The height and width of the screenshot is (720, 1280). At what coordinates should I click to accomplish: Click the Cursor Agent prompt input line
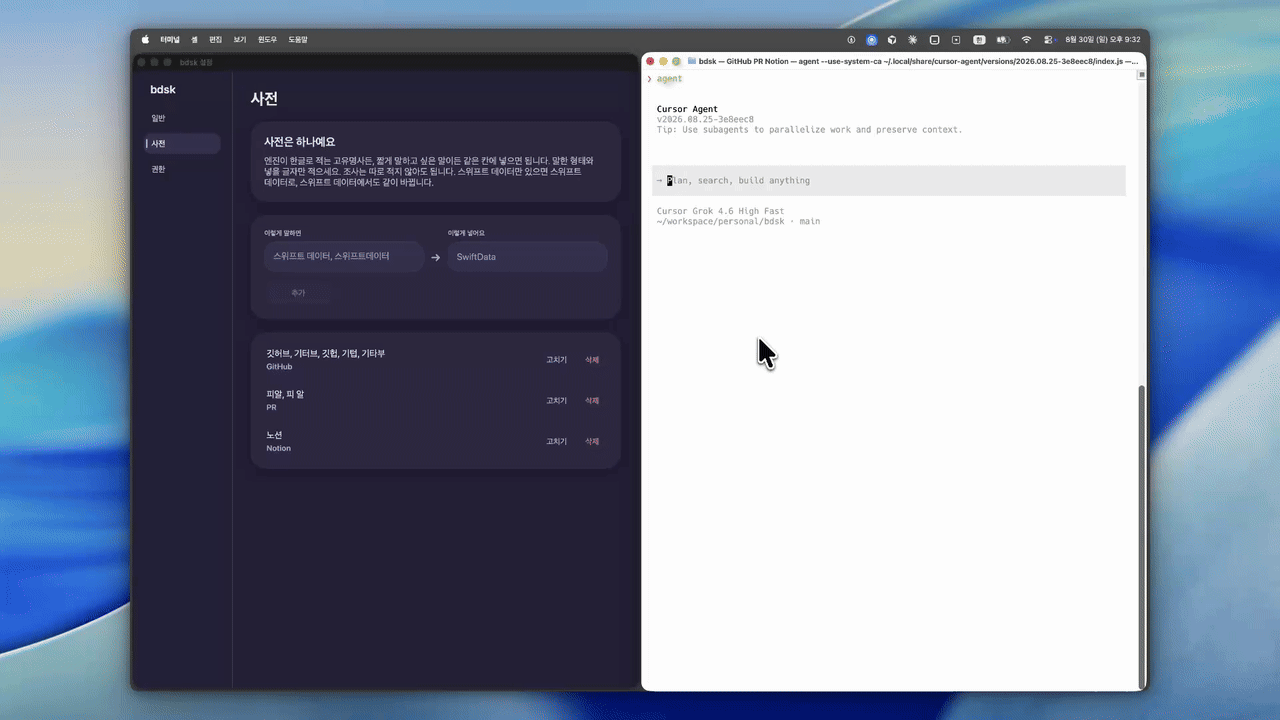[889, 181]
